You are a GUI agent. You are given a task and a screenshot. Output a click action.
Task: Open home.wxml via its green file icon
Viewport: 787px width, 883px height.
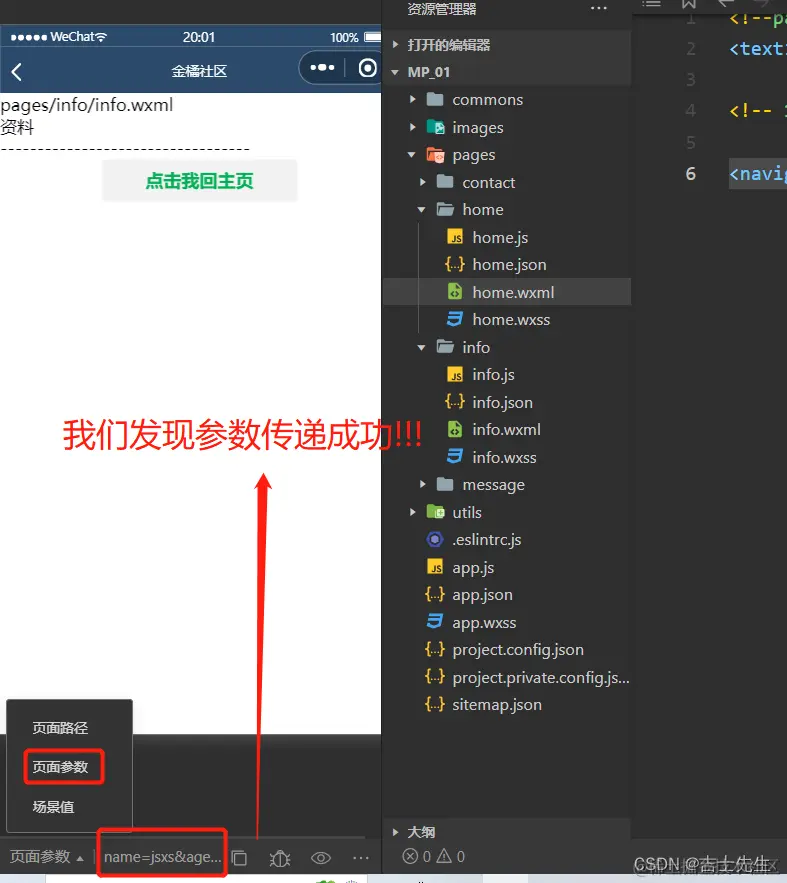tap(455, 292)
